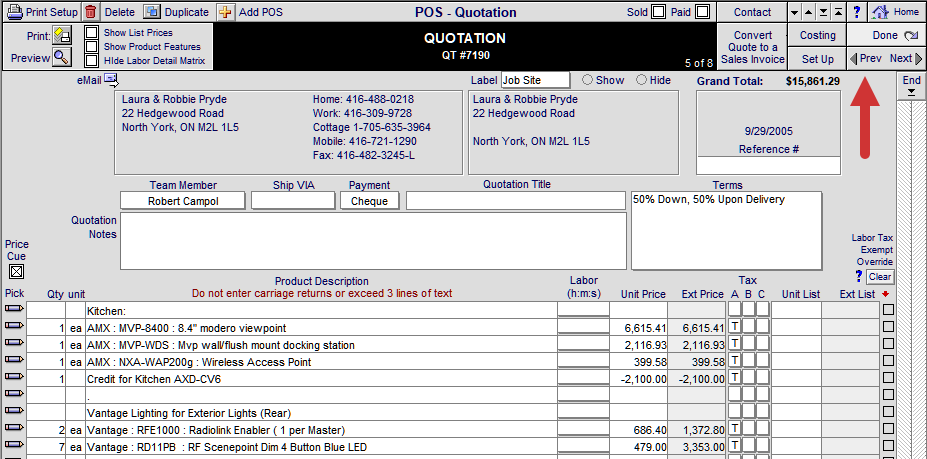Click the Print Setup printer icon
927x459 pixels.
[14, 12]
